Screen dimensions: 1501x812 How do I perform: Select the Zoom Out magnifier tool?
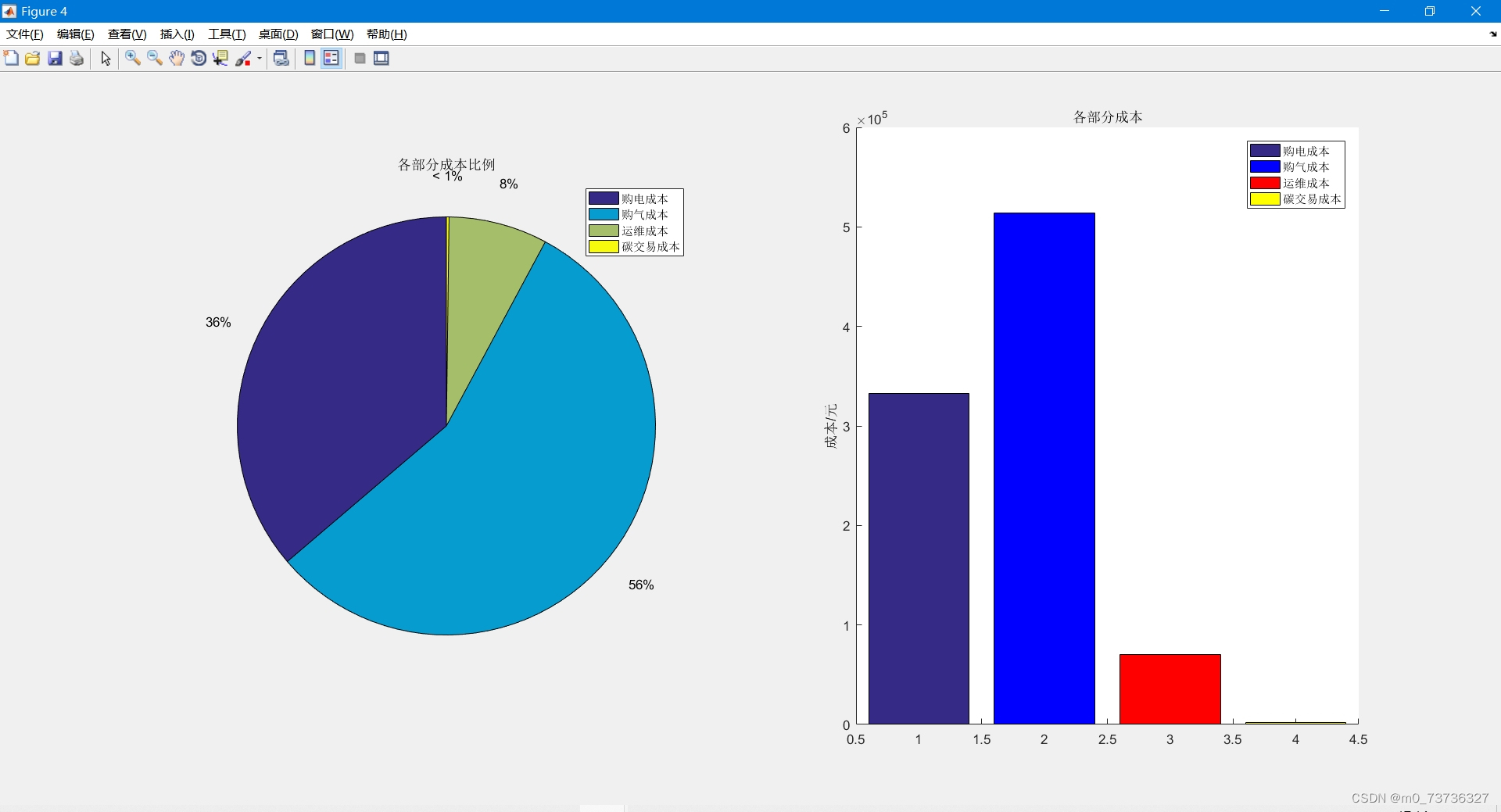pos(155,59)
